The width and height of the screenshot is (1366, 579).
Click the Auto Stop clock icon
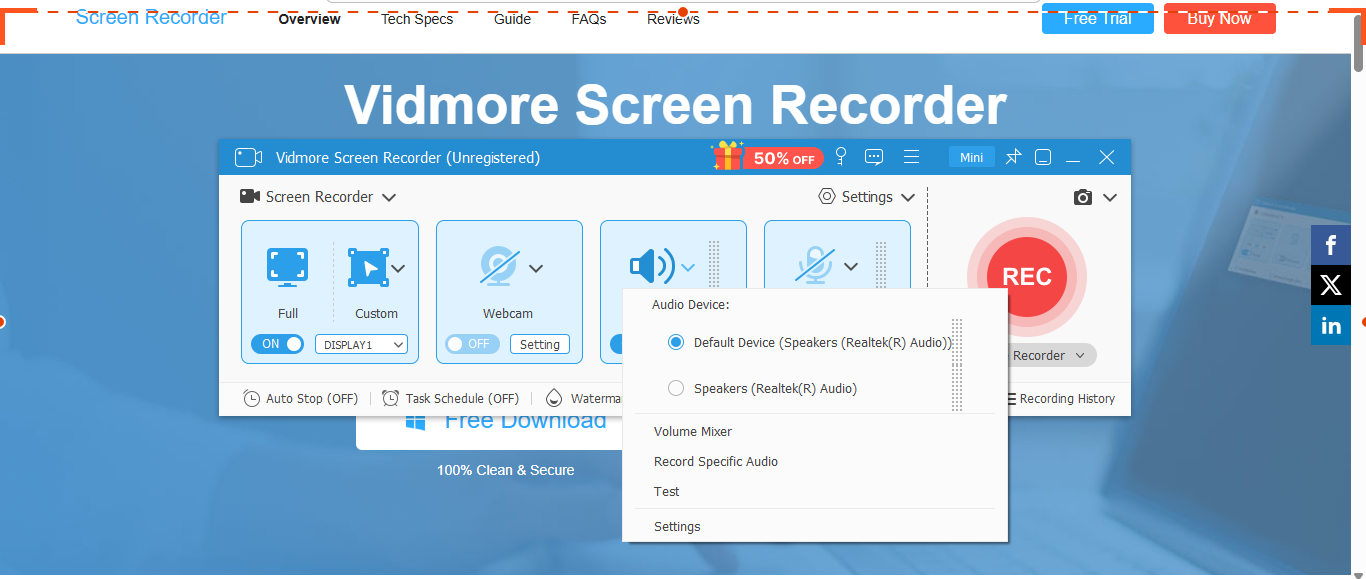(252, 398)
